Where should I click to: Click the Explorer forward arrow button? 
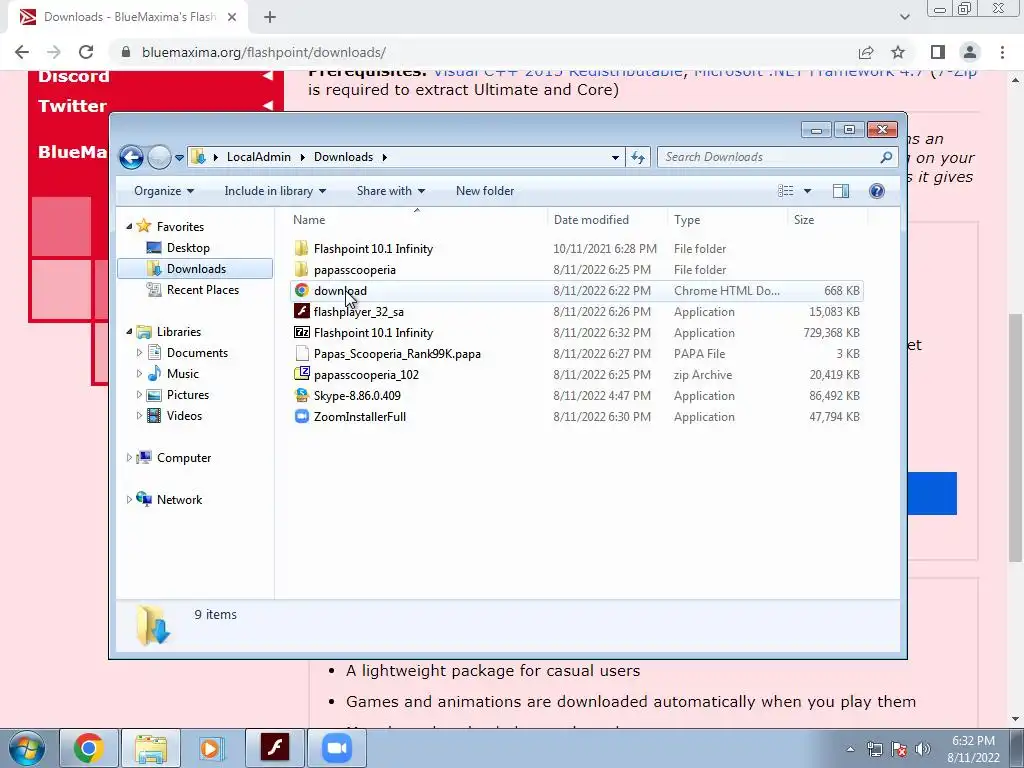(x=159, y=157)
